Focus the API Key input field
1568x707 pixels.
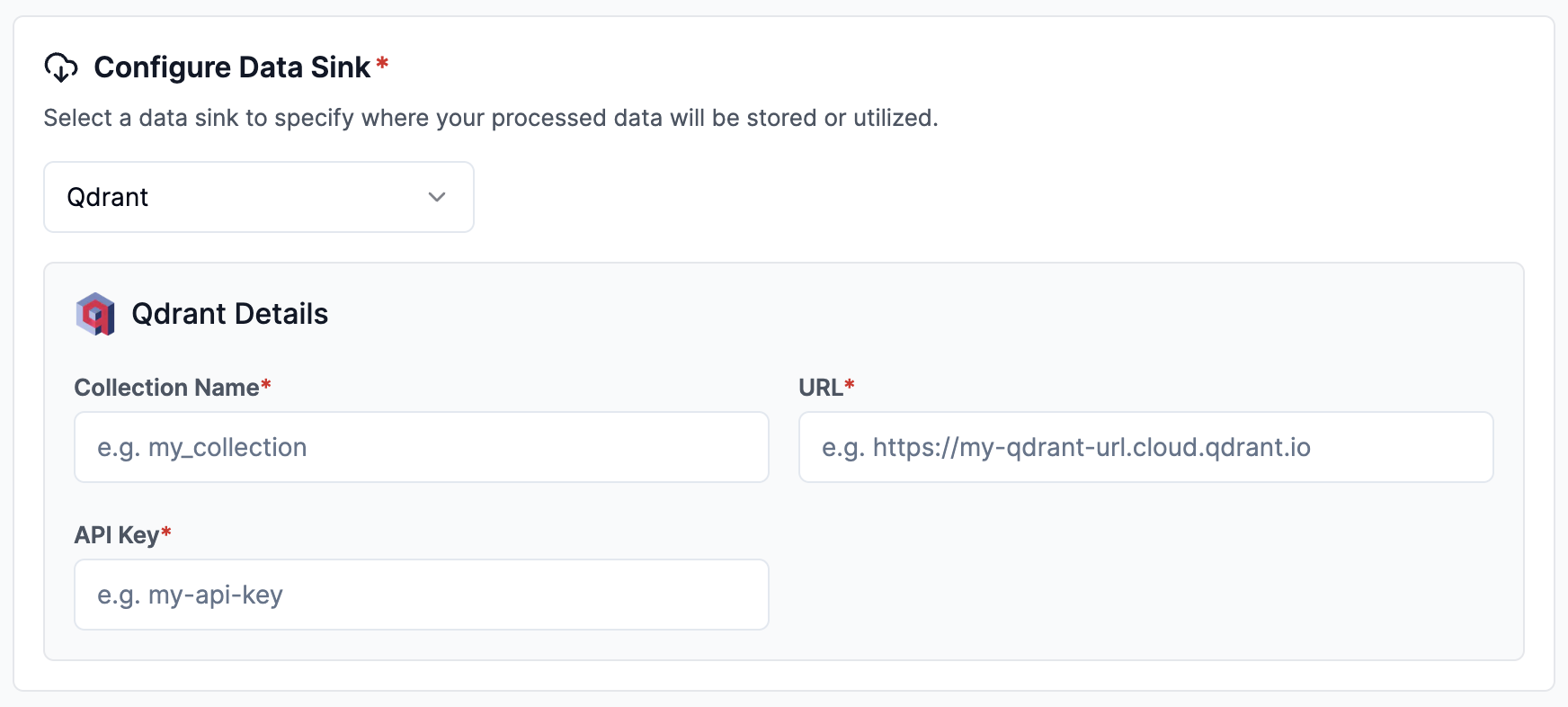pos(421,595)
